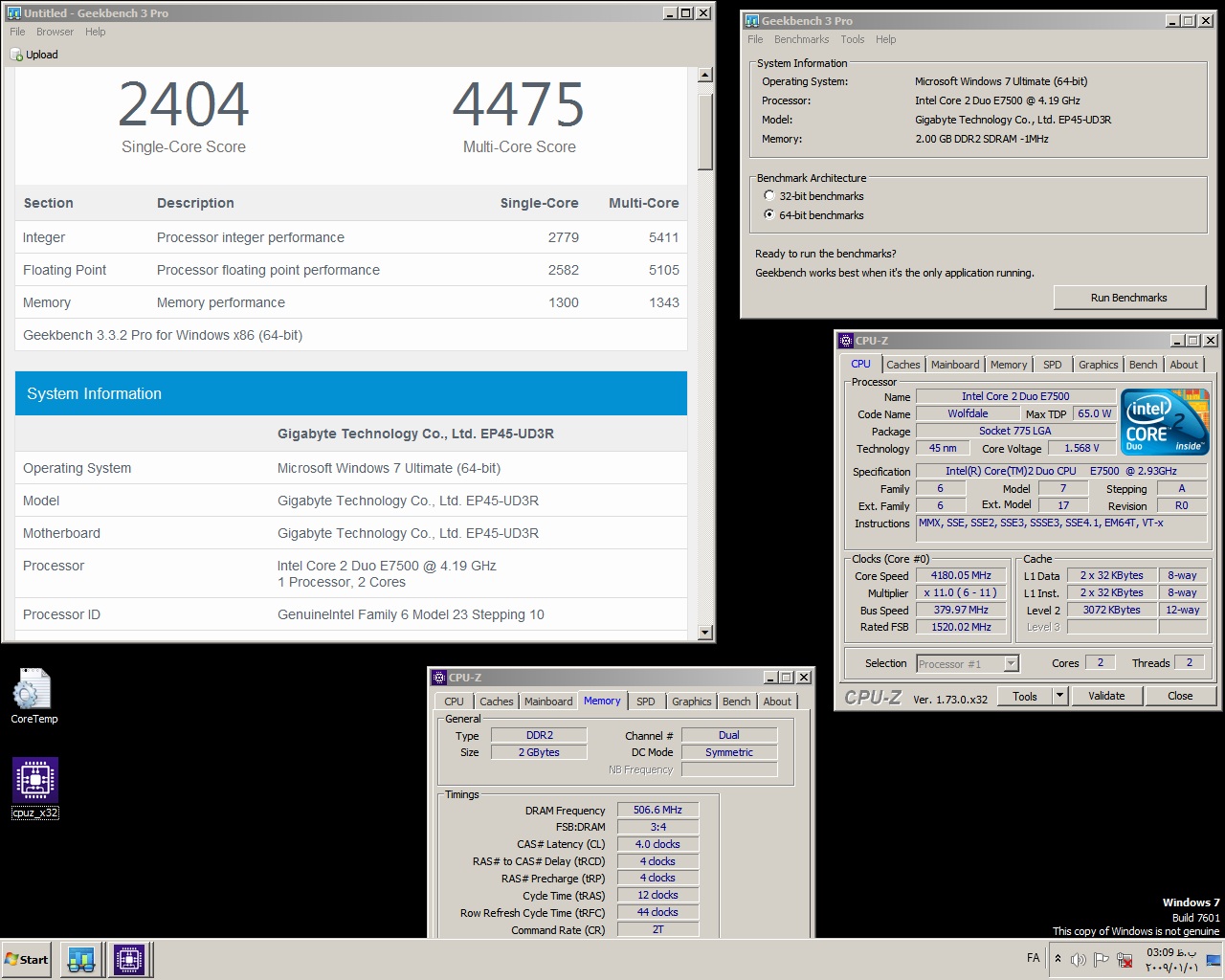The image size is (1225, 980).
Task: Click Geekbench taskbar icon
Action: (x=81, y=959)
